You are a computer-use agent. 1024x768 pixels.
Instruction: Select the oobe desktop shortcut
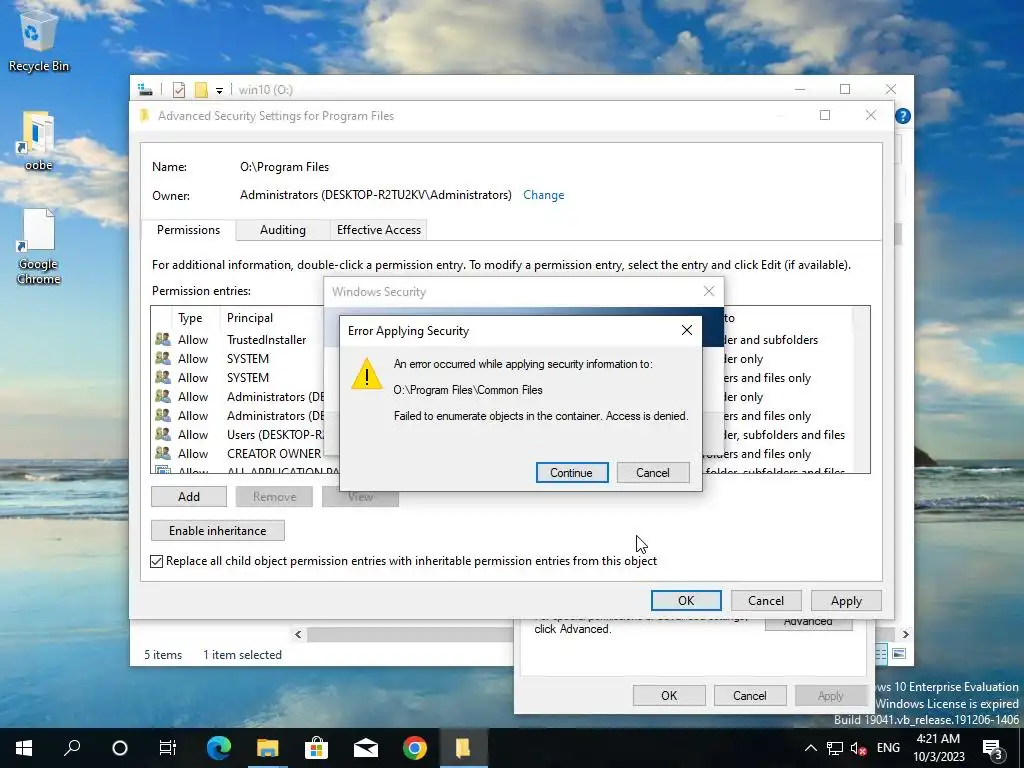pyautogui.click(x=39, y=142)
